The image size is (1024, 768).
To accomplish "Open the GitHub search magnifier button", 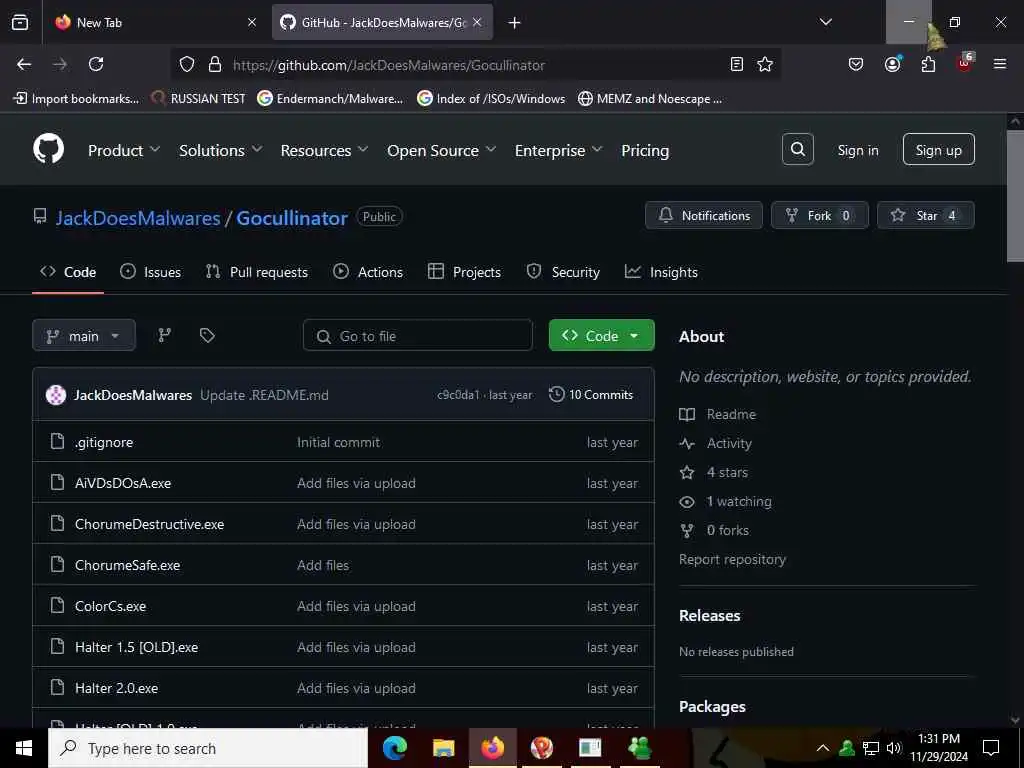I will (797, 150).
